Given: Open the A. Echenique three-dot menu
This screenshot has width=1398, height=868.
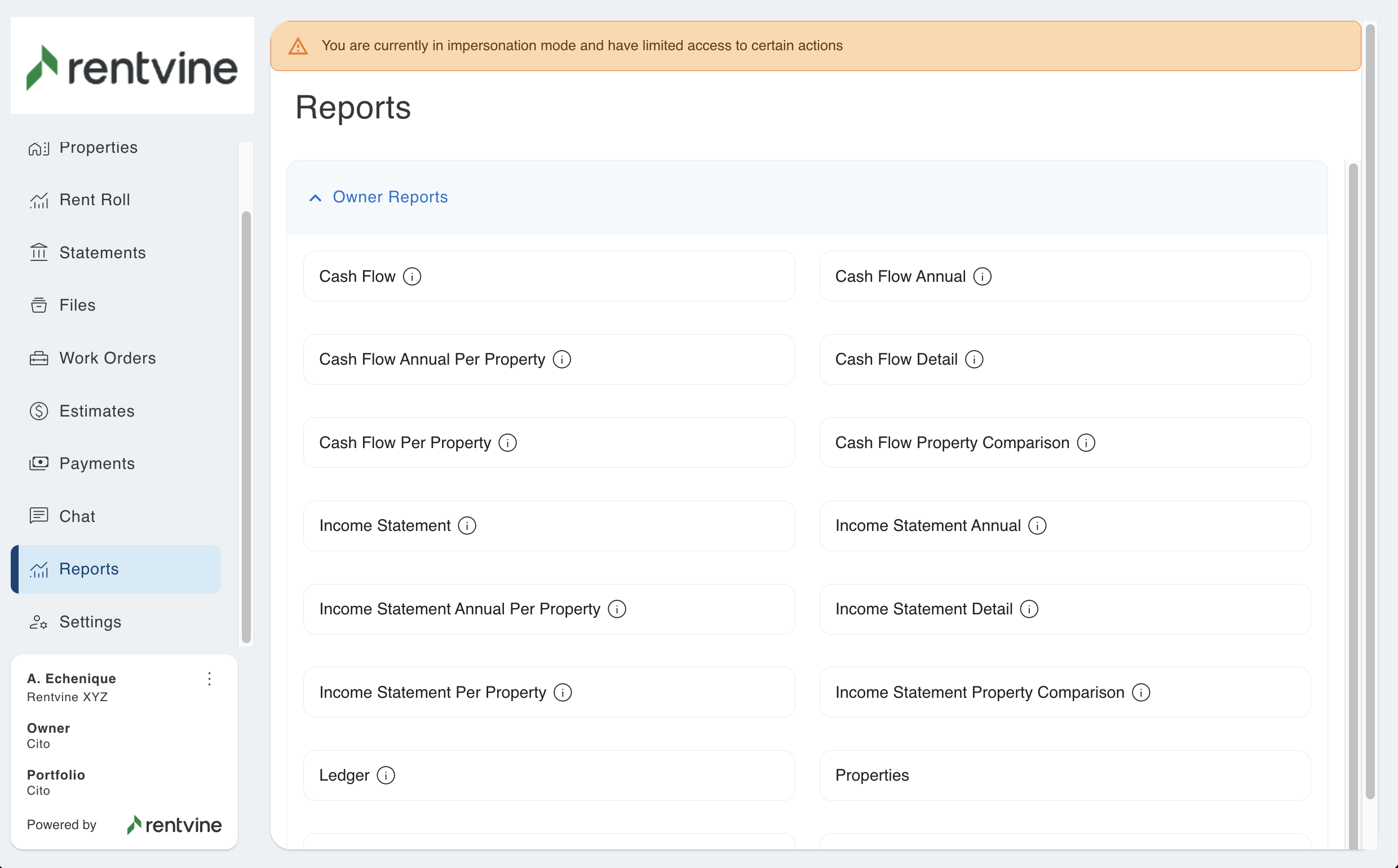Looking at the screenshot, I should 210,679.
